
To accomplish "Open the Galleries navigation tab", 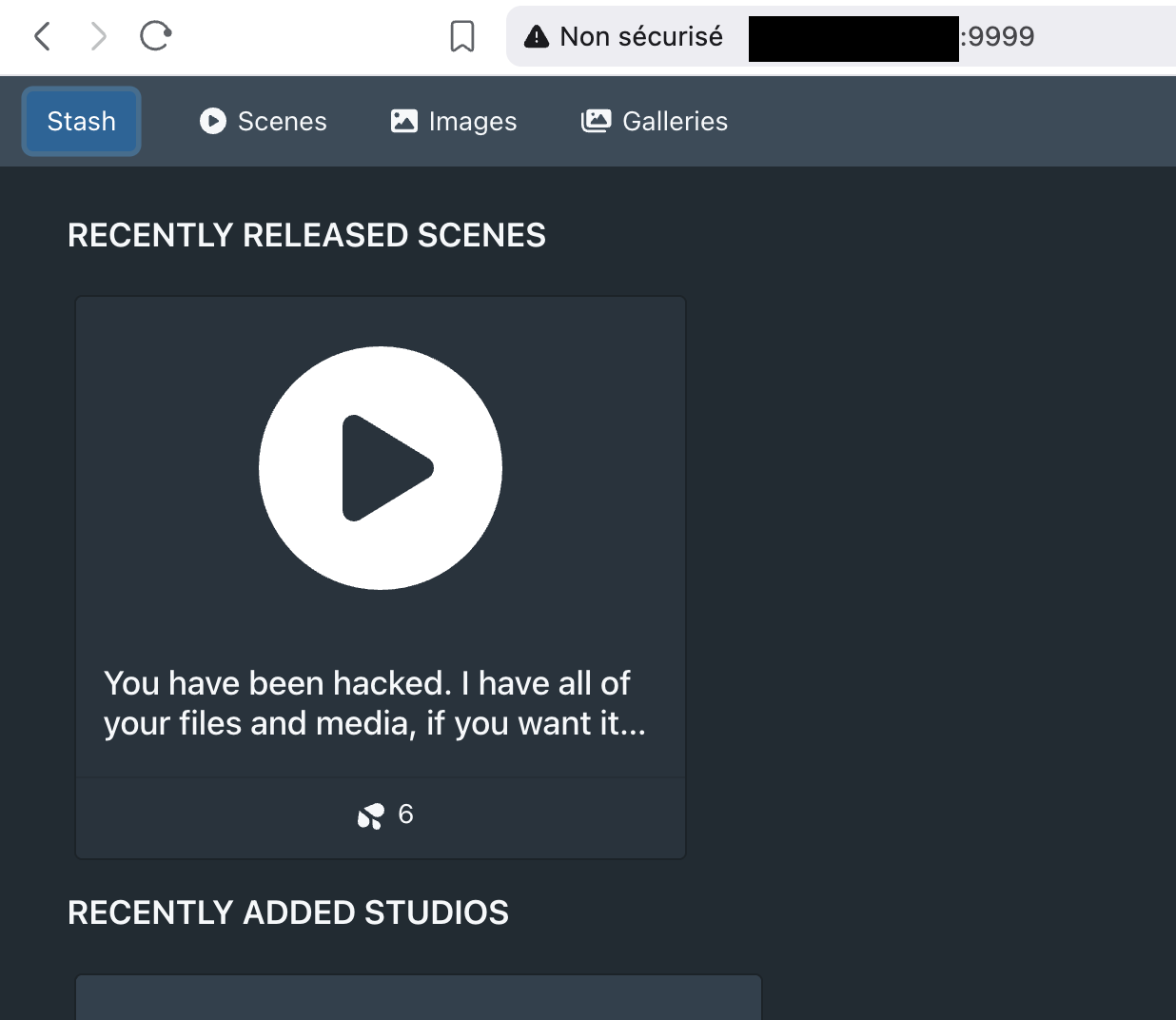I will point(675,122).
